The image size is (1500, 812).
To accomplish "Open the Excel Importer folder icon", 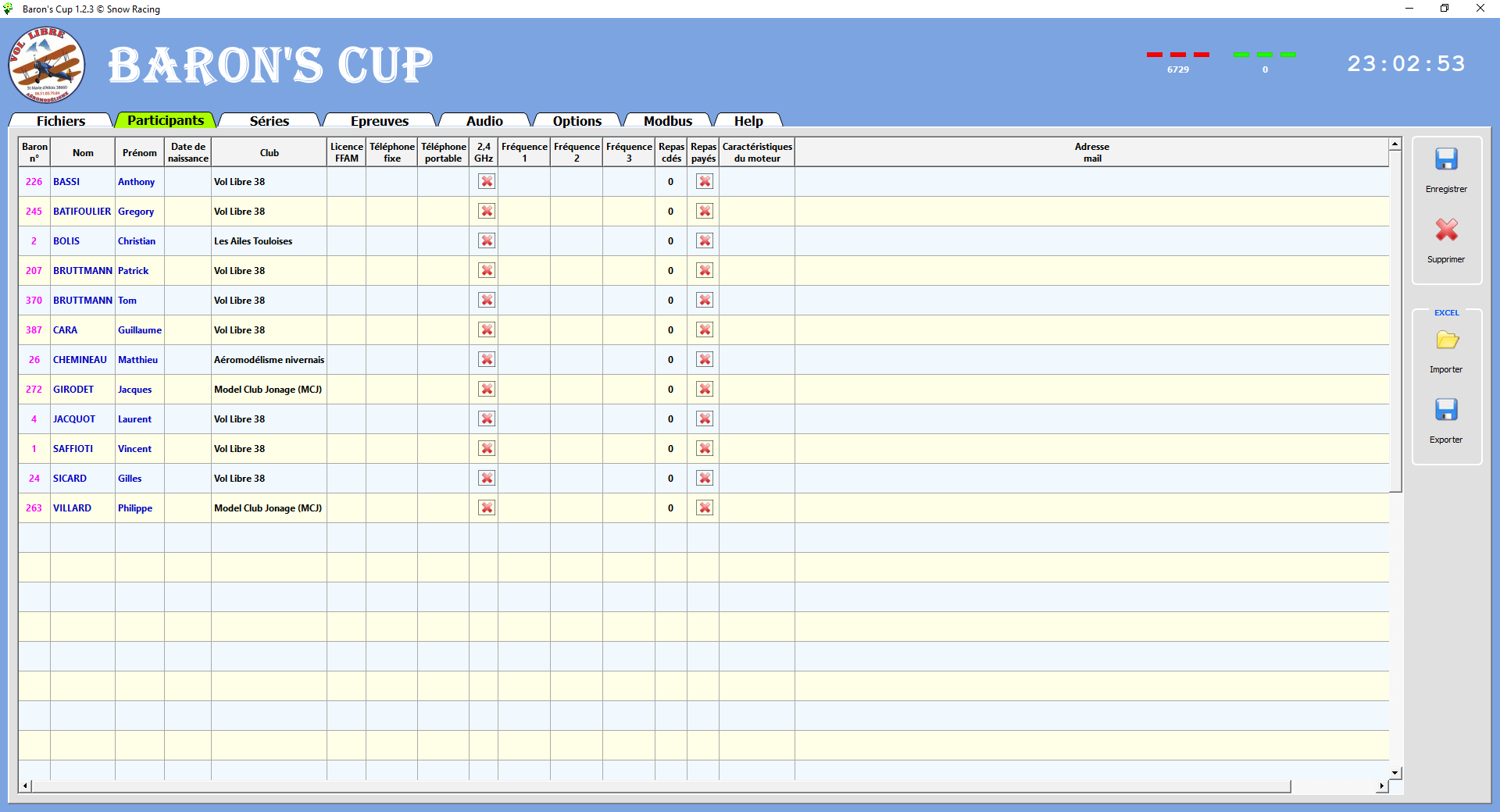I will (1446, 340).
